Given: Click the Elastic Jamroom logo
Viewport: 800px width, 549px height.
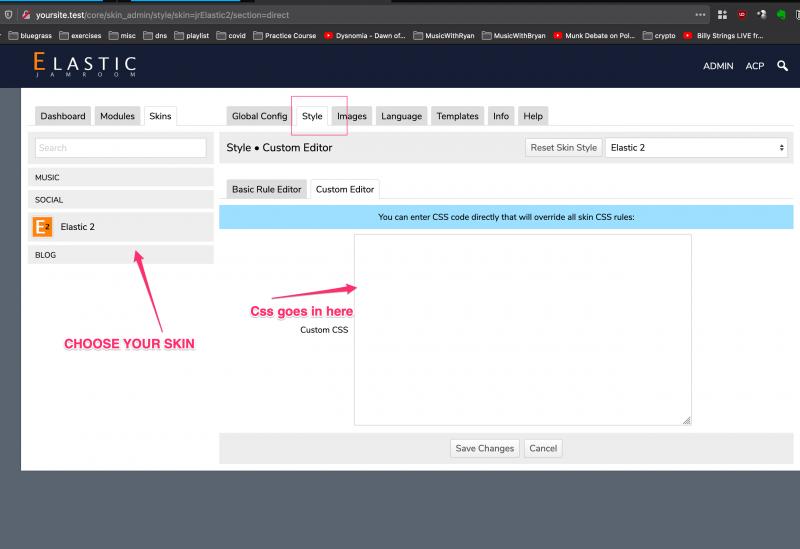Looking at the screenshot, I should (x=85, y=65).
